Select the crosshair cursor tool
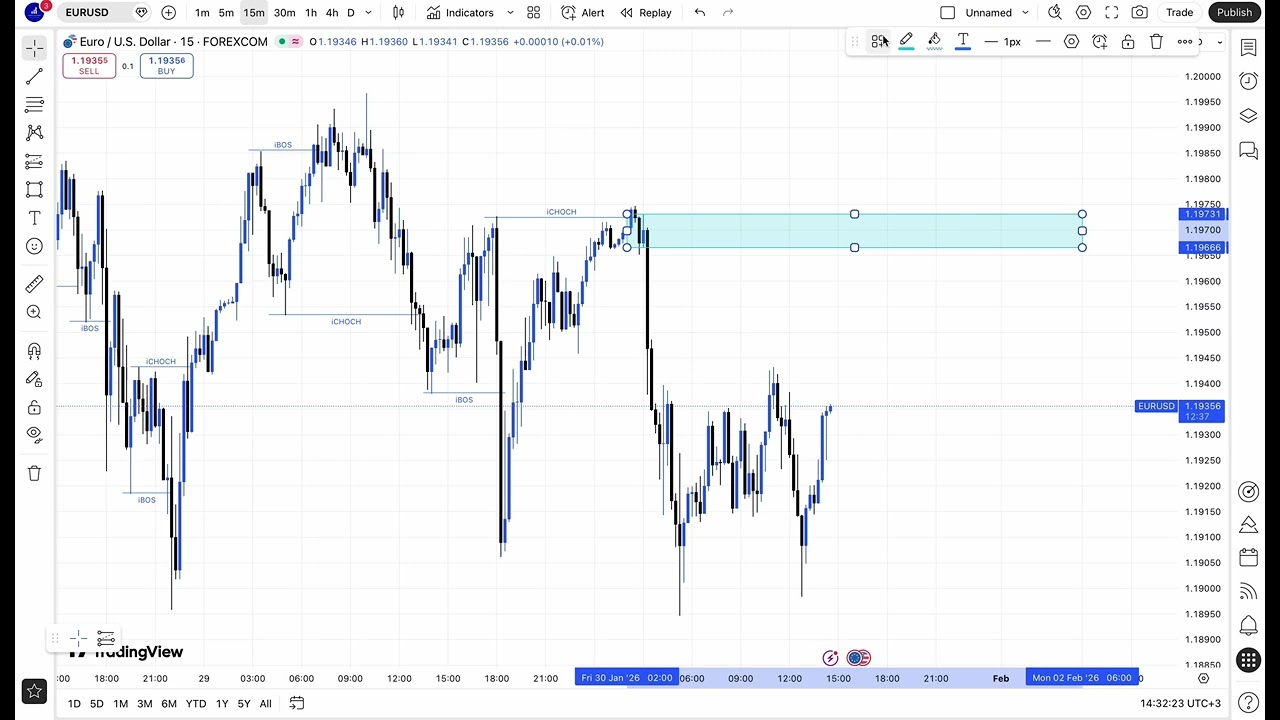Viewport: 1280px width, 720px height. [x=34, y=48]
